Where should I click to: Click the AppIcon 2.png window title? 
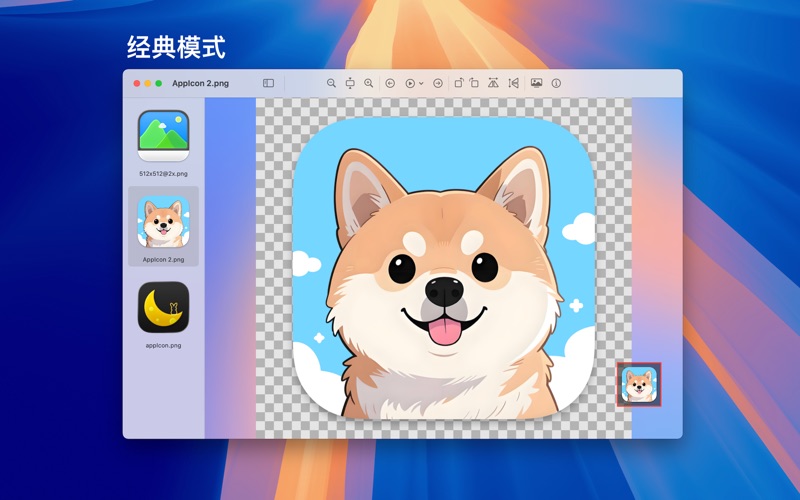pos(200,84)
